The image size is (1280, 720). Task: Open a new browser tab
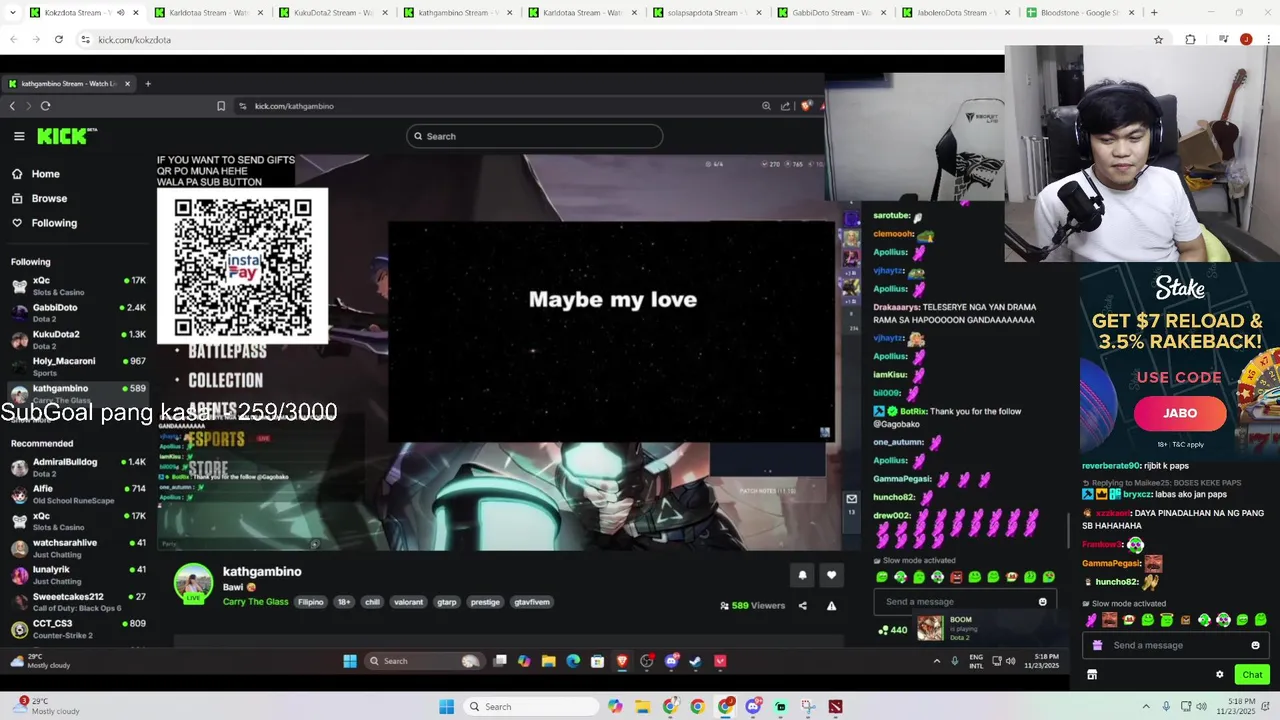1154,13
